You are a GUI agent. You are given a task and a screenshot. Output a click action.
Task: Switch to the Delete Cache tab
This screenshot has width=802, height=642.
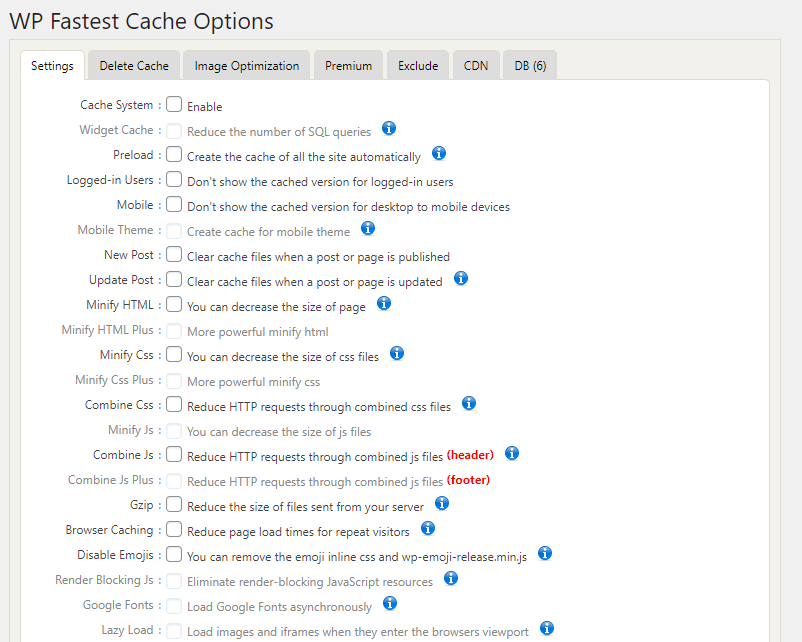(x=134, y=66)
